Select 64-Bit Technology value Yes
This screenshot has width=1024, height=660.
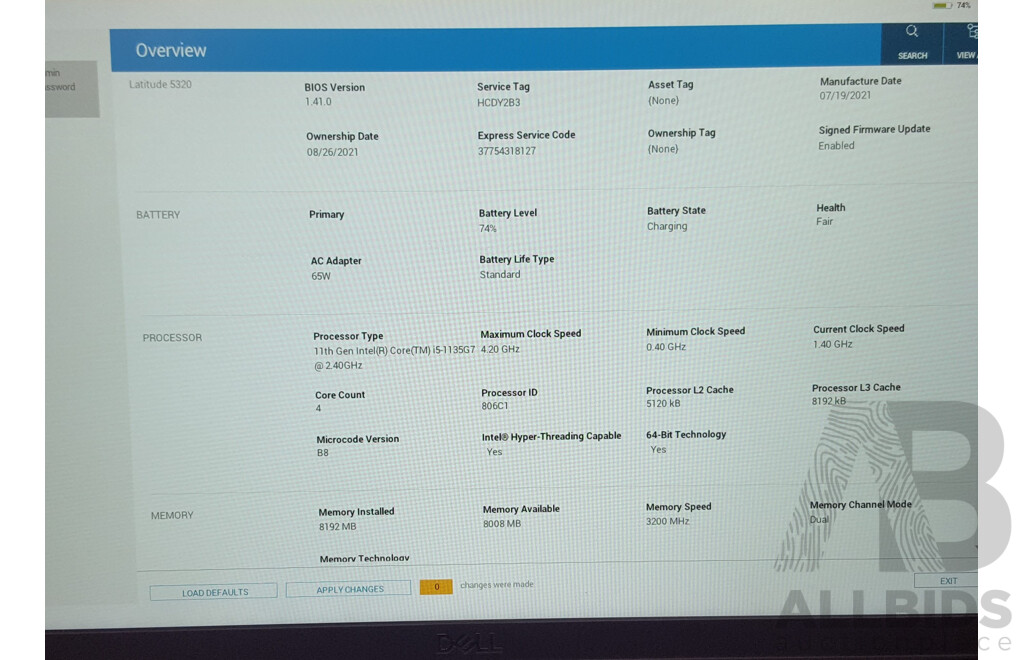click(x=658, y=449)
